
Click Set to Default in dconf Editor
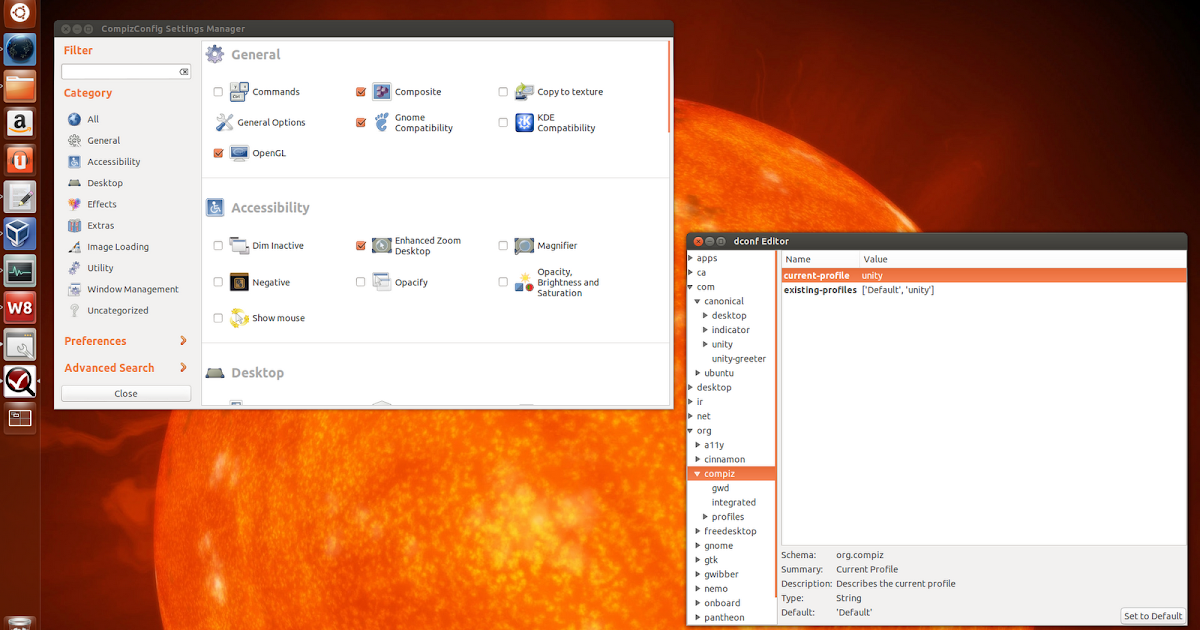1153,616
